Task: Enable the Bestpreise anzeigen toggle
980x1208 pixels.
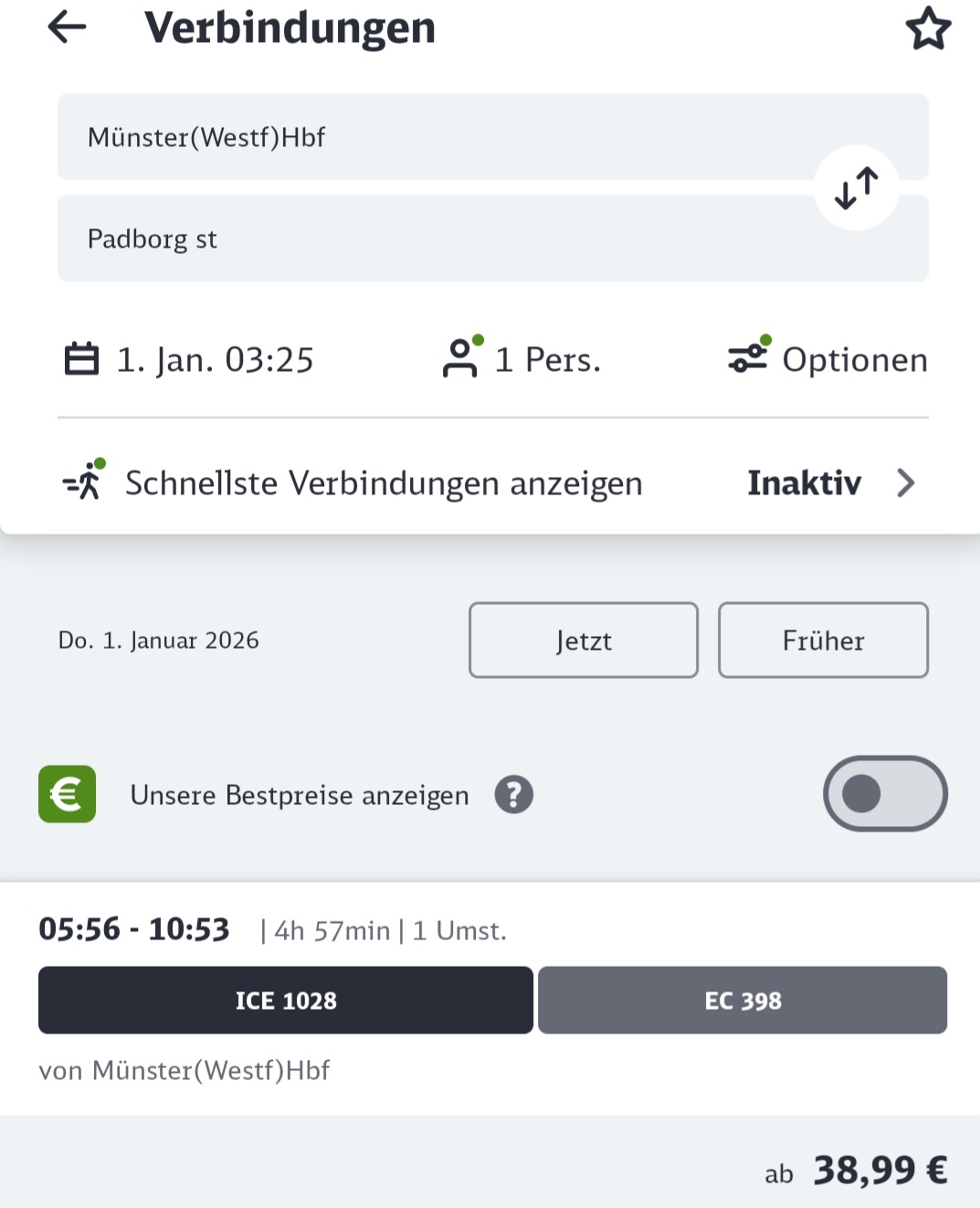Action: click(x=885, y=794)
